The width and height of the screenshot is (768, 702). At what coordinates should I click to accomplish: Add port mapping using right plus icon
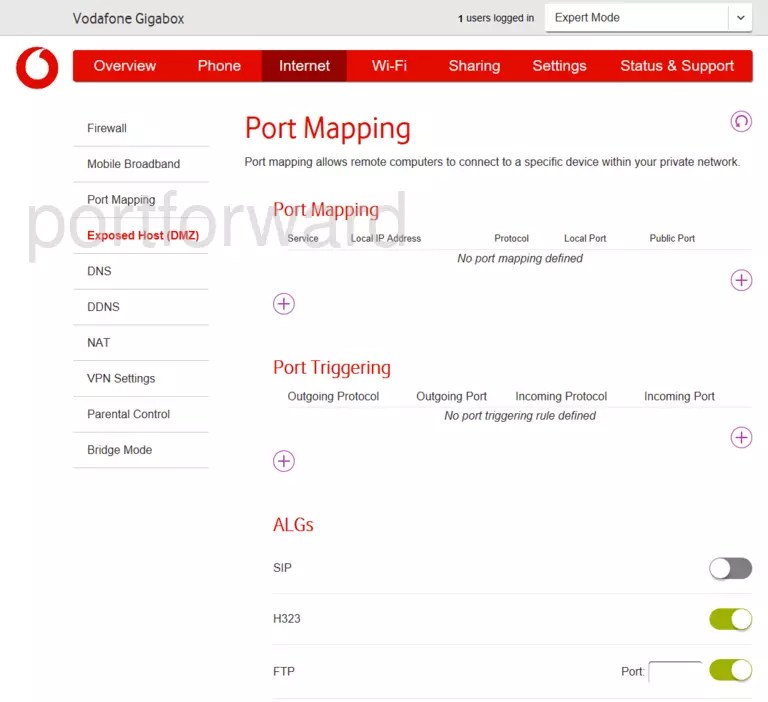741,280
